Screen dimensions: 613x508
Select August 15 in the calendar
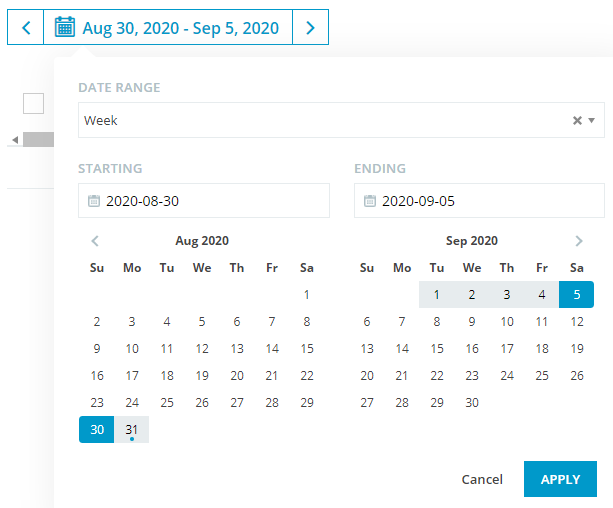tap(307, 348)
